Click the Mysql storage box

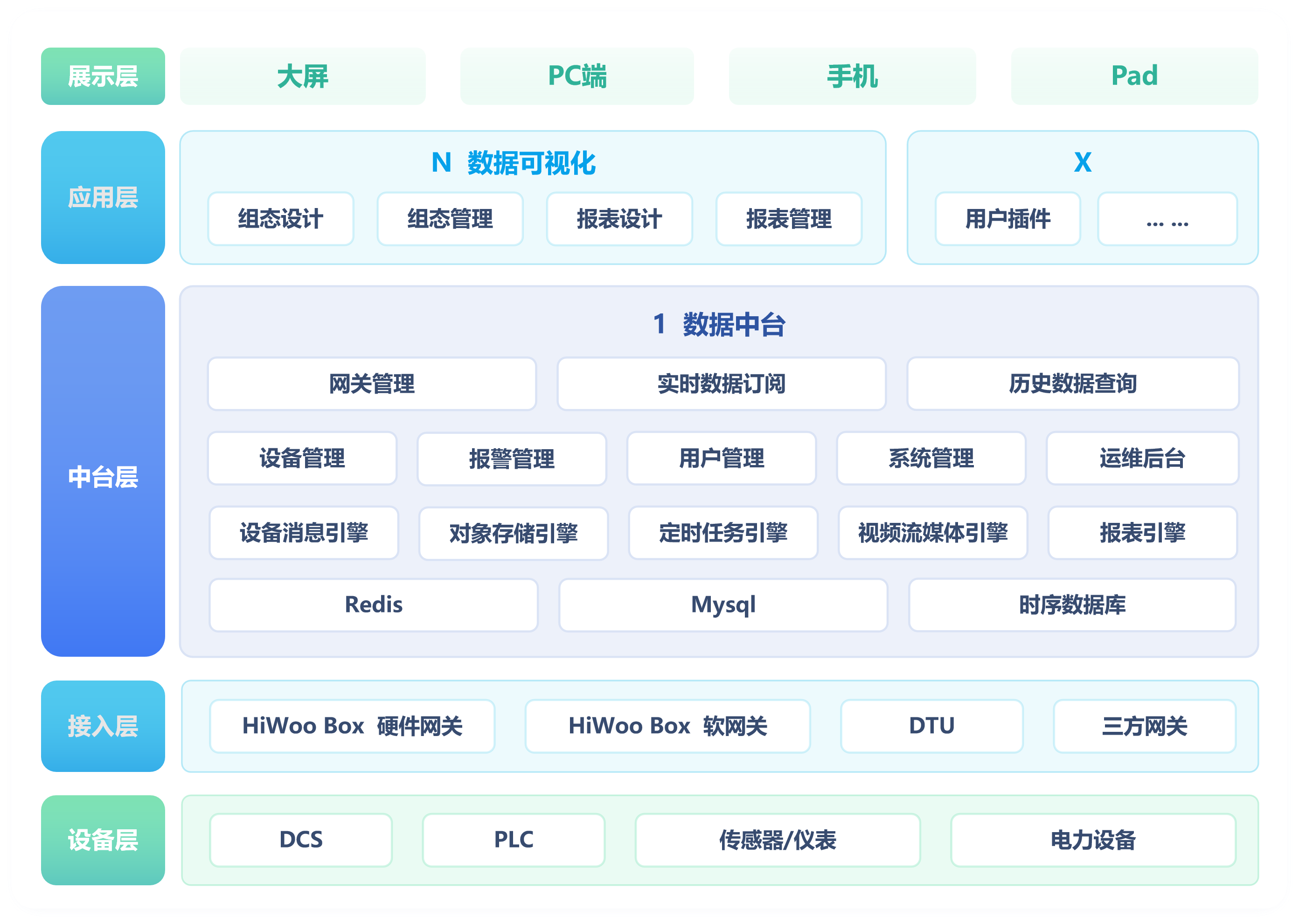tap(723, 605)
